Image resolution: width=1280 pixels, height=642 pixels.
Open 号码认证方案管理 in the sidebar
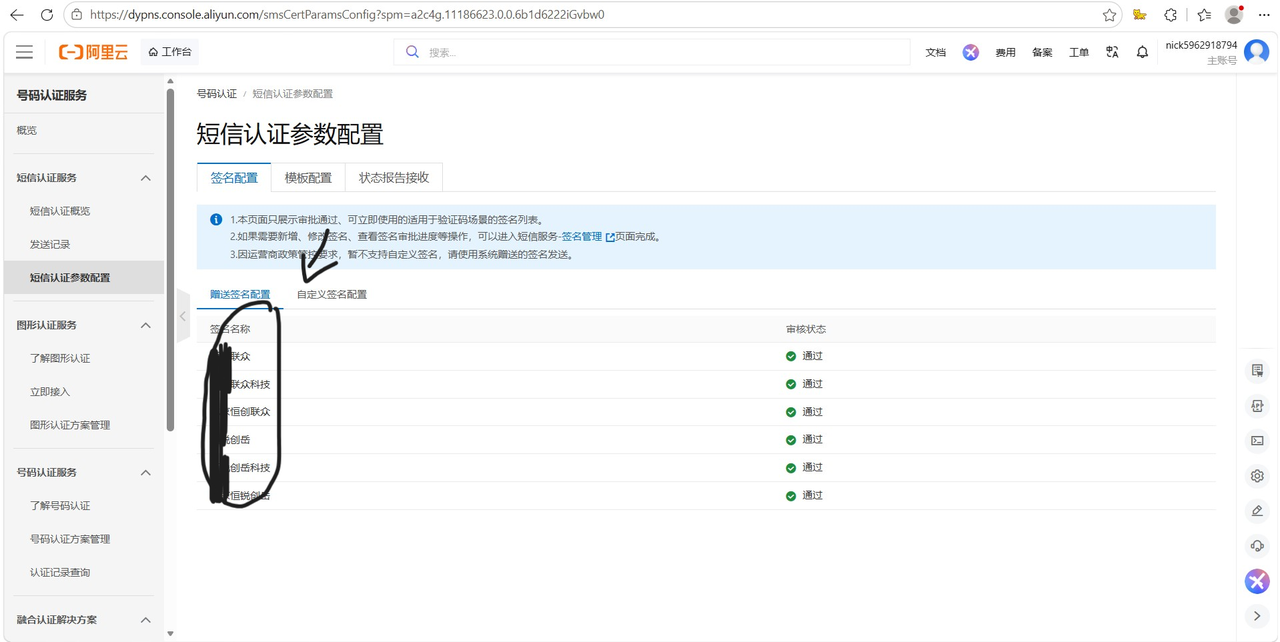pyautogui.click(x=70, y=539)
